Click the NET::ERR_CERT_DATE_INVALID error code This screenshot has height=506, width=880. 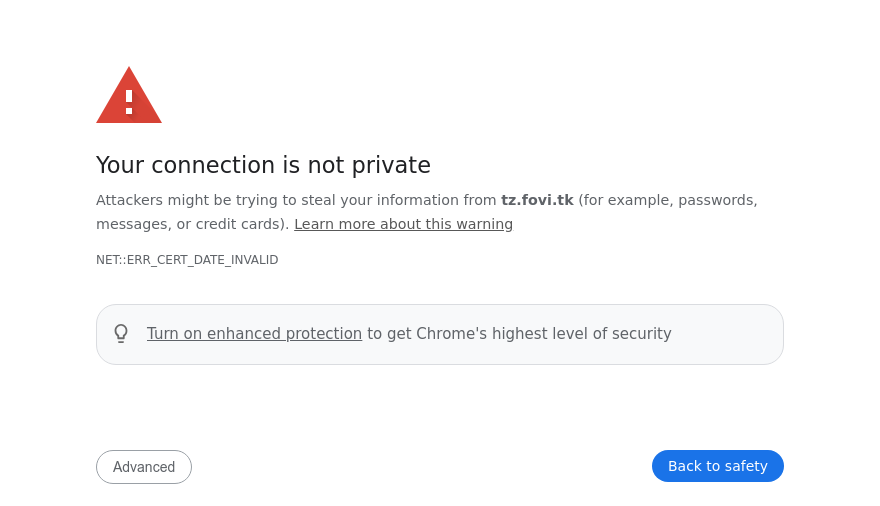(187, 260)
